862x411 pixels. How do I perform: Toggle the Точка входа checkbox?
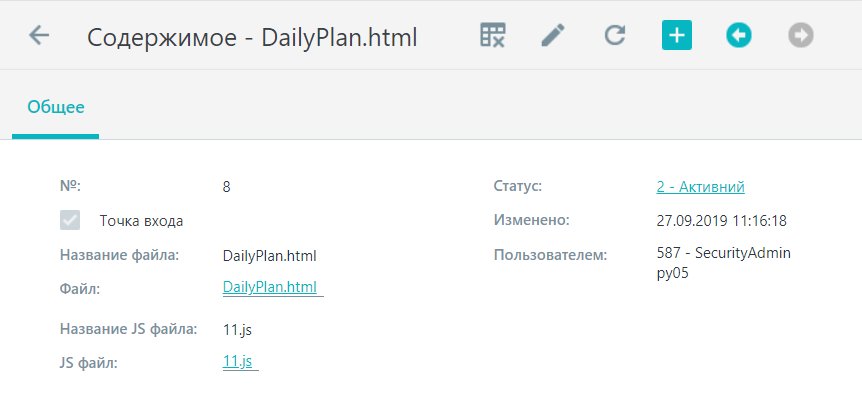point(70,220)
